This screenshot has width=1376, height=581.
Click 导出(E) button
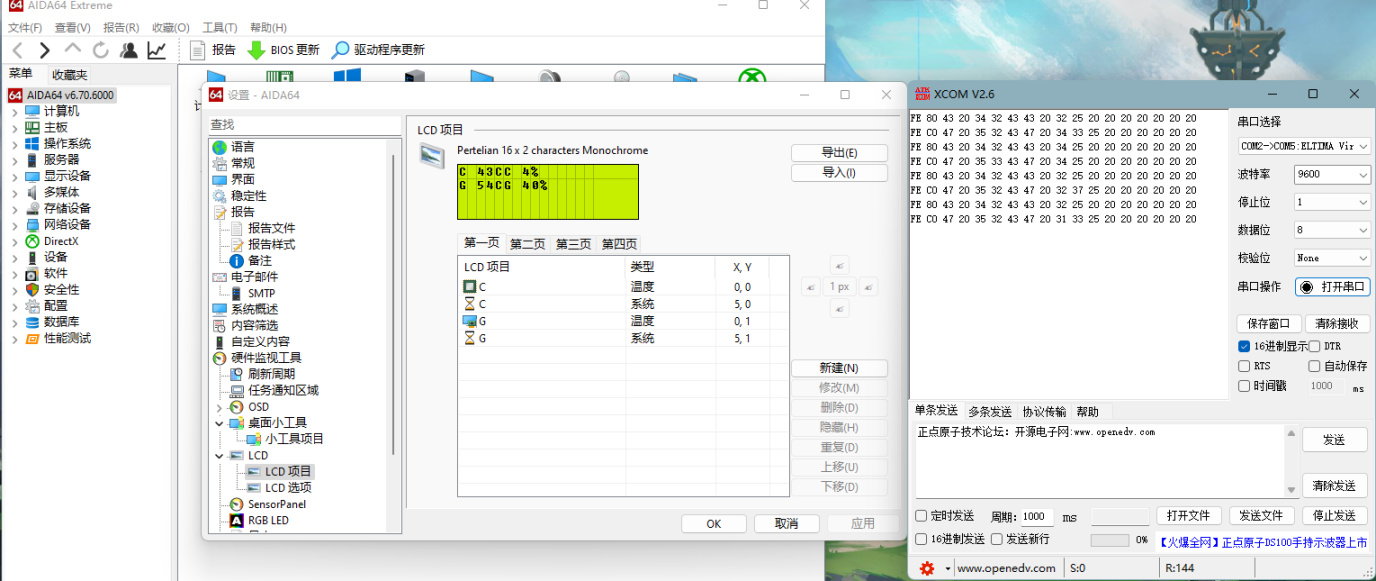839,153
